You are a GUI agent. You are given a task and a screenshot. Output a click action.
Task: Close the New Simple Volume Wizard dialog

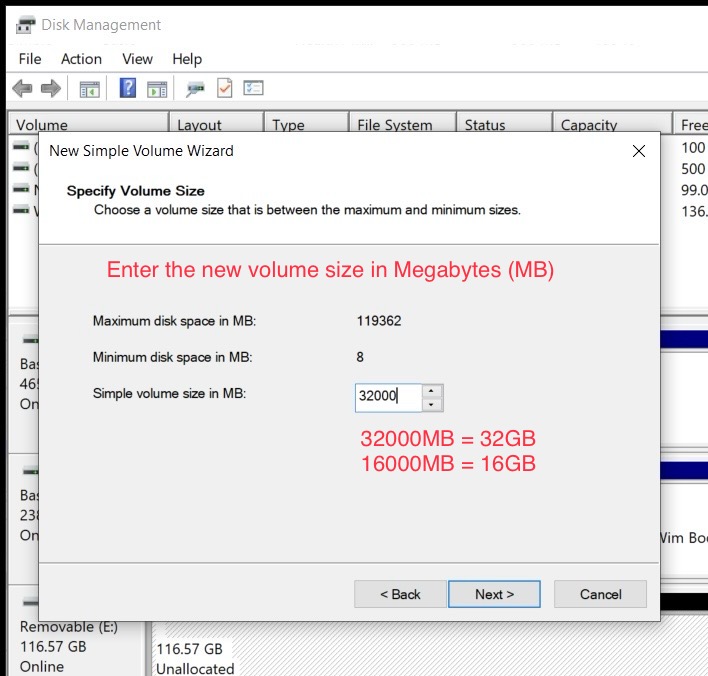point(639,151)
